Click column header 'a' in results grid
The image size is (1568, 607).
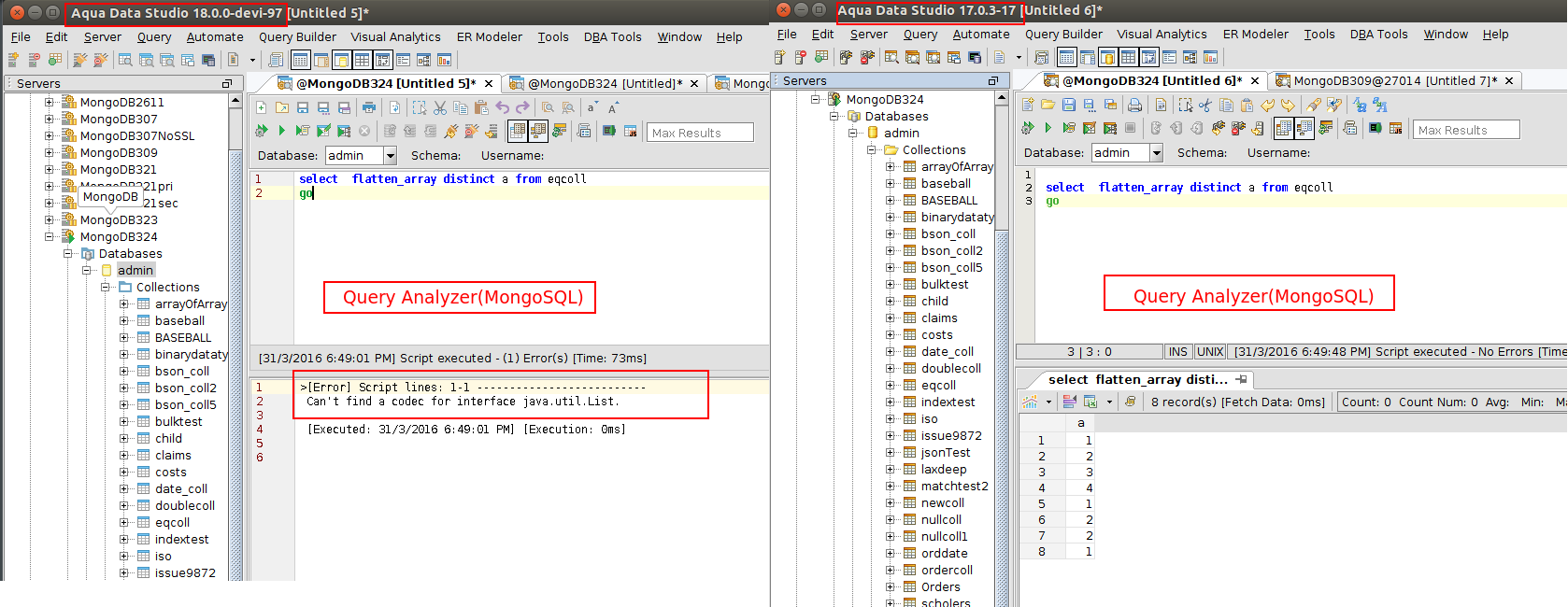pyautogui.click(x=1081, y=423)
